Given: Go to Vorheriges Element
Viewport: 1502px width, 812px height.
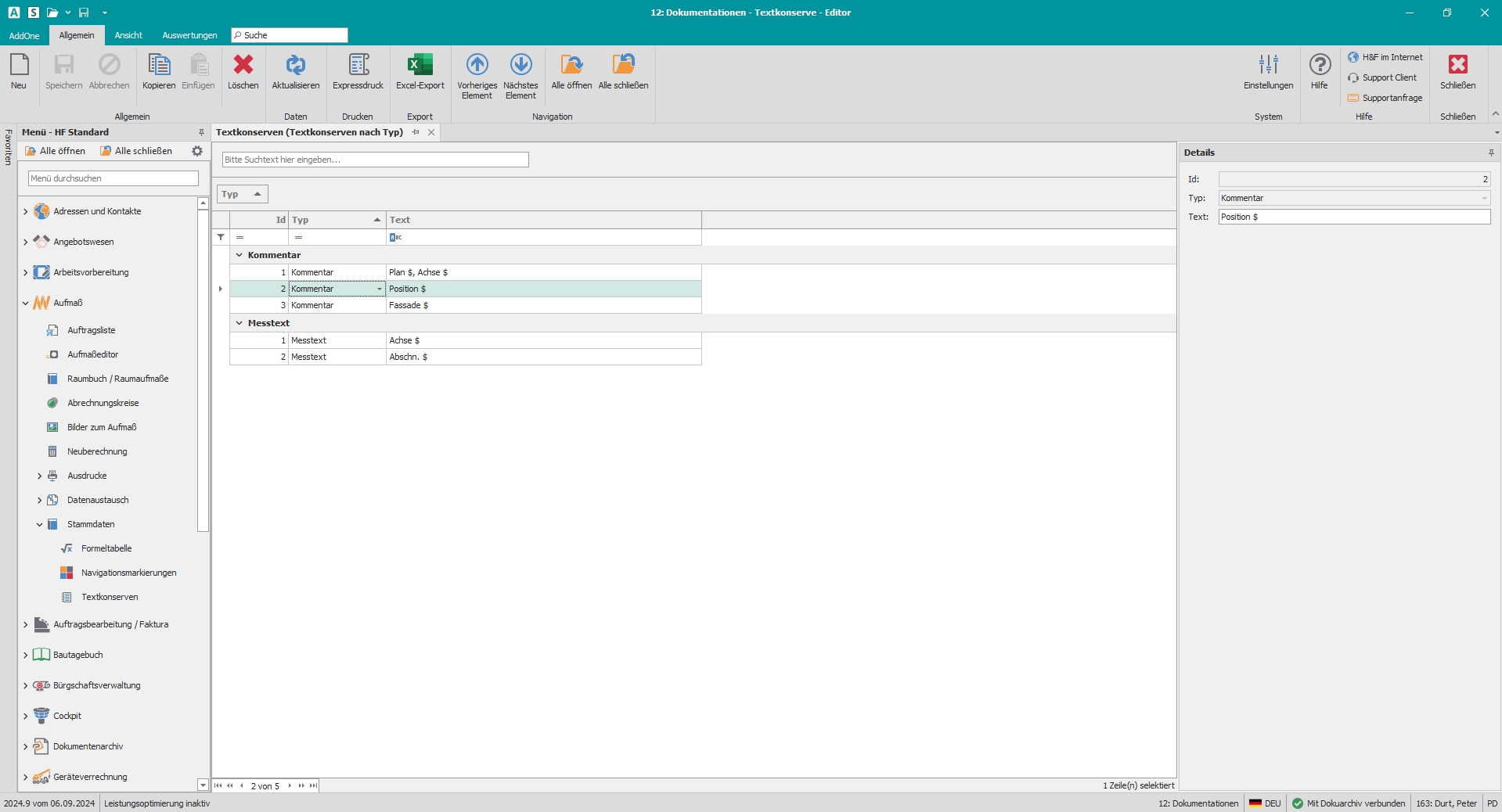Looking at the screenshot, I should pos(477,65).
